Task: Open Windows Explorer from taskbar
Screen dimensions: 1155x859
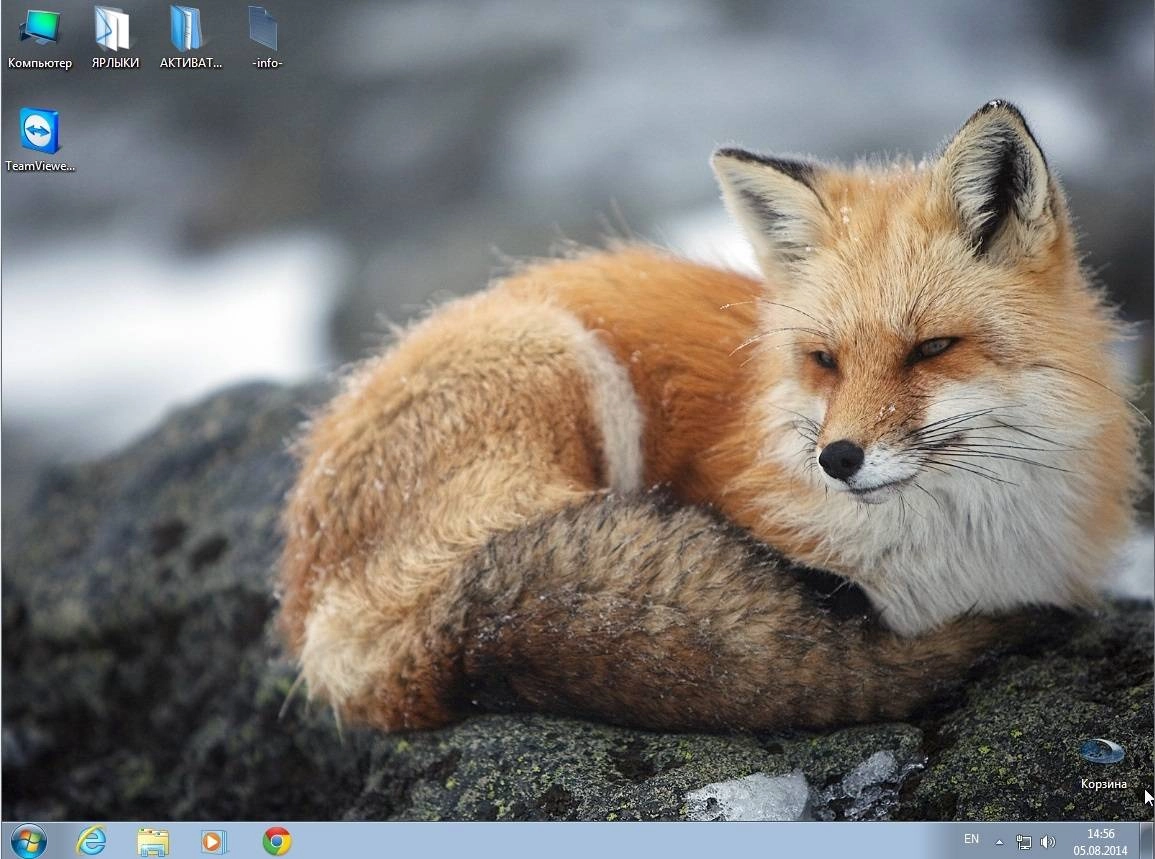Action: click(153, 841)
